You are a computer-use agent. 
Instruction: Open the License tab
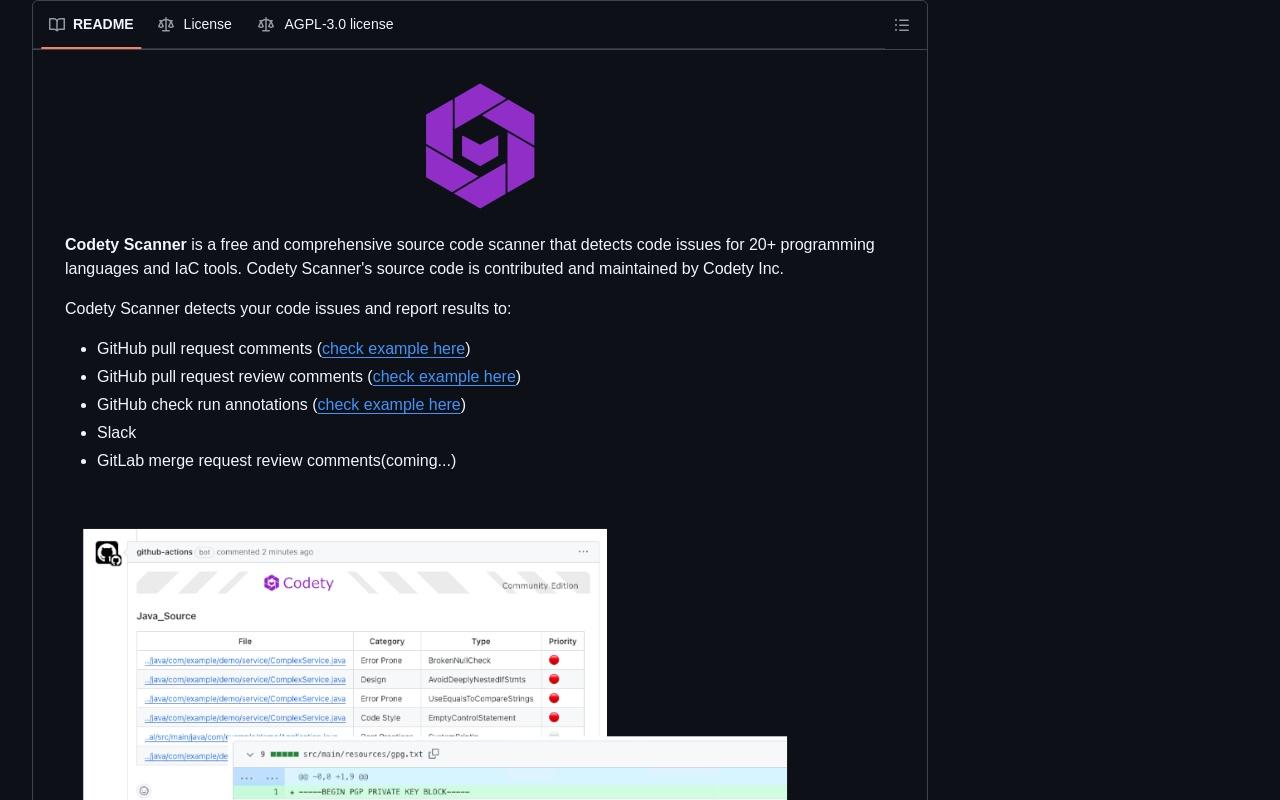click(x=195, y=24)
